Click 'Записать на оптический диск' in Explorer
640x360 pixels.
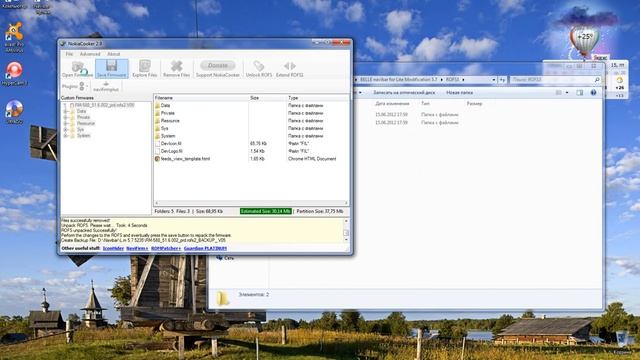[404, 93]
